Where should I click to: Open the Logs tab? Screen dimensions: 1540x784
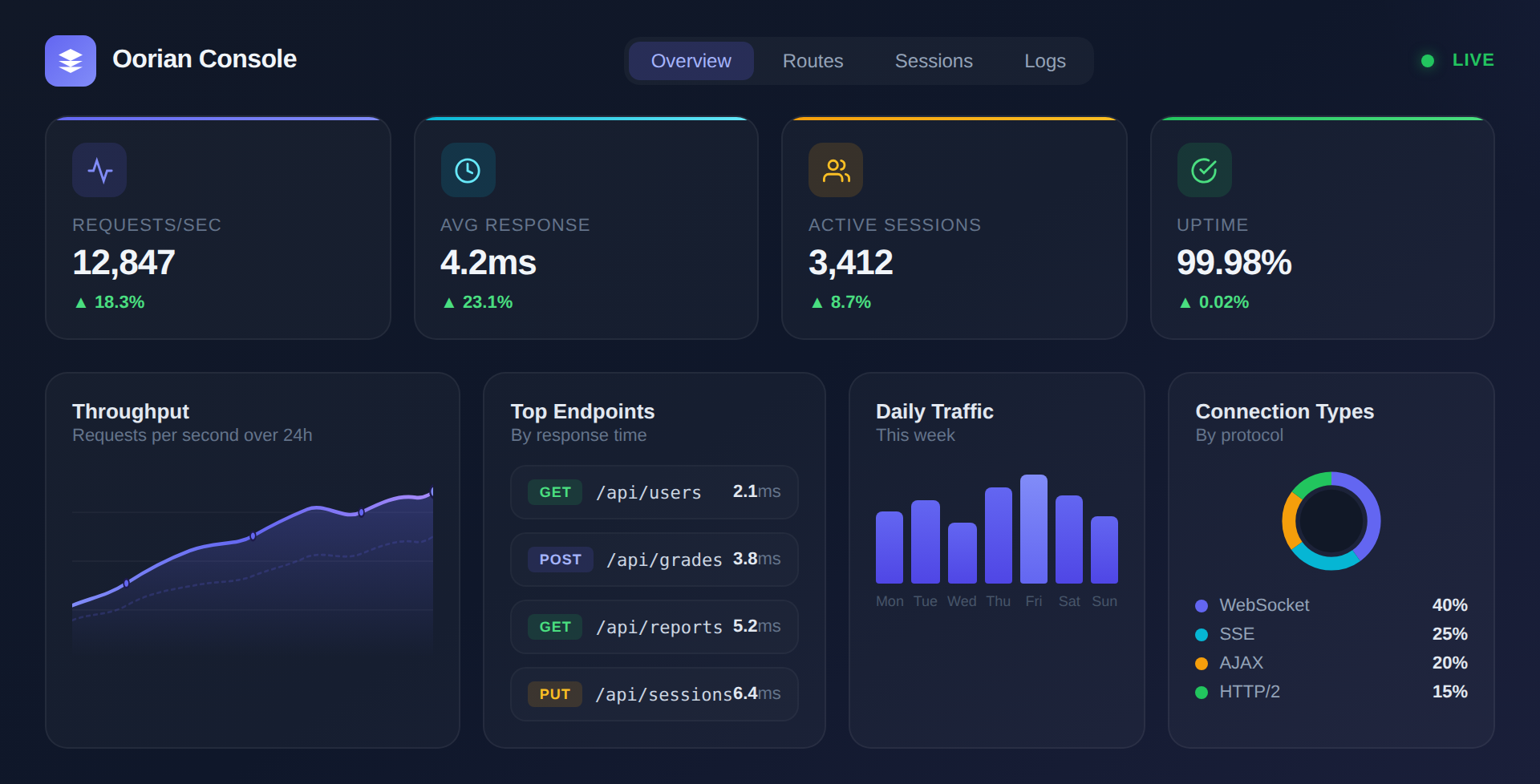click(x=1044, y=60)
